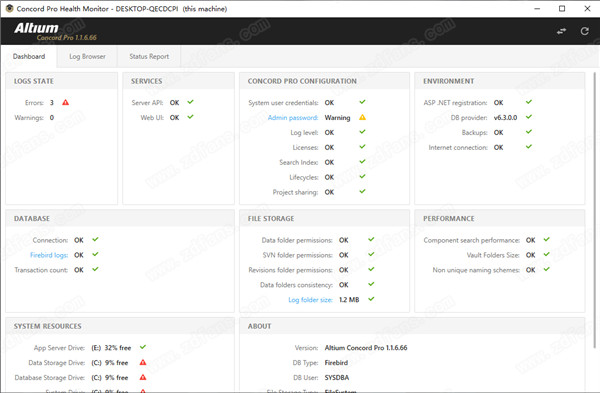The image size is (600, 393).
Task: Click the ABOUT panel header
Action: [x=412, y=326]
